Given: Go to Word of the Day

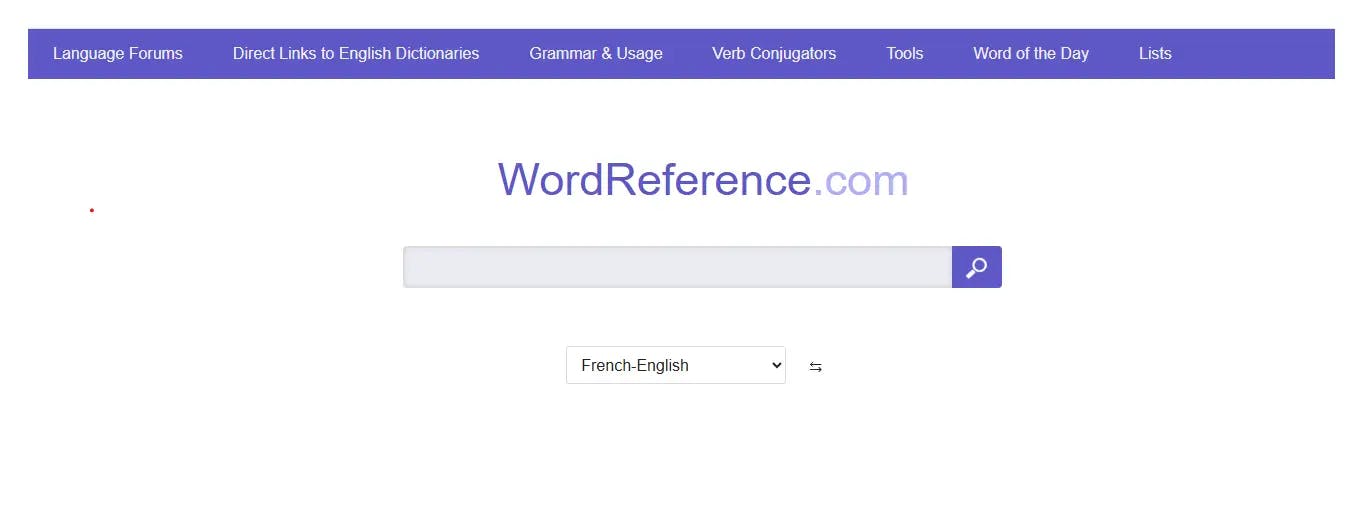Looking at the screenshot, I should [x=1031, y=54].
